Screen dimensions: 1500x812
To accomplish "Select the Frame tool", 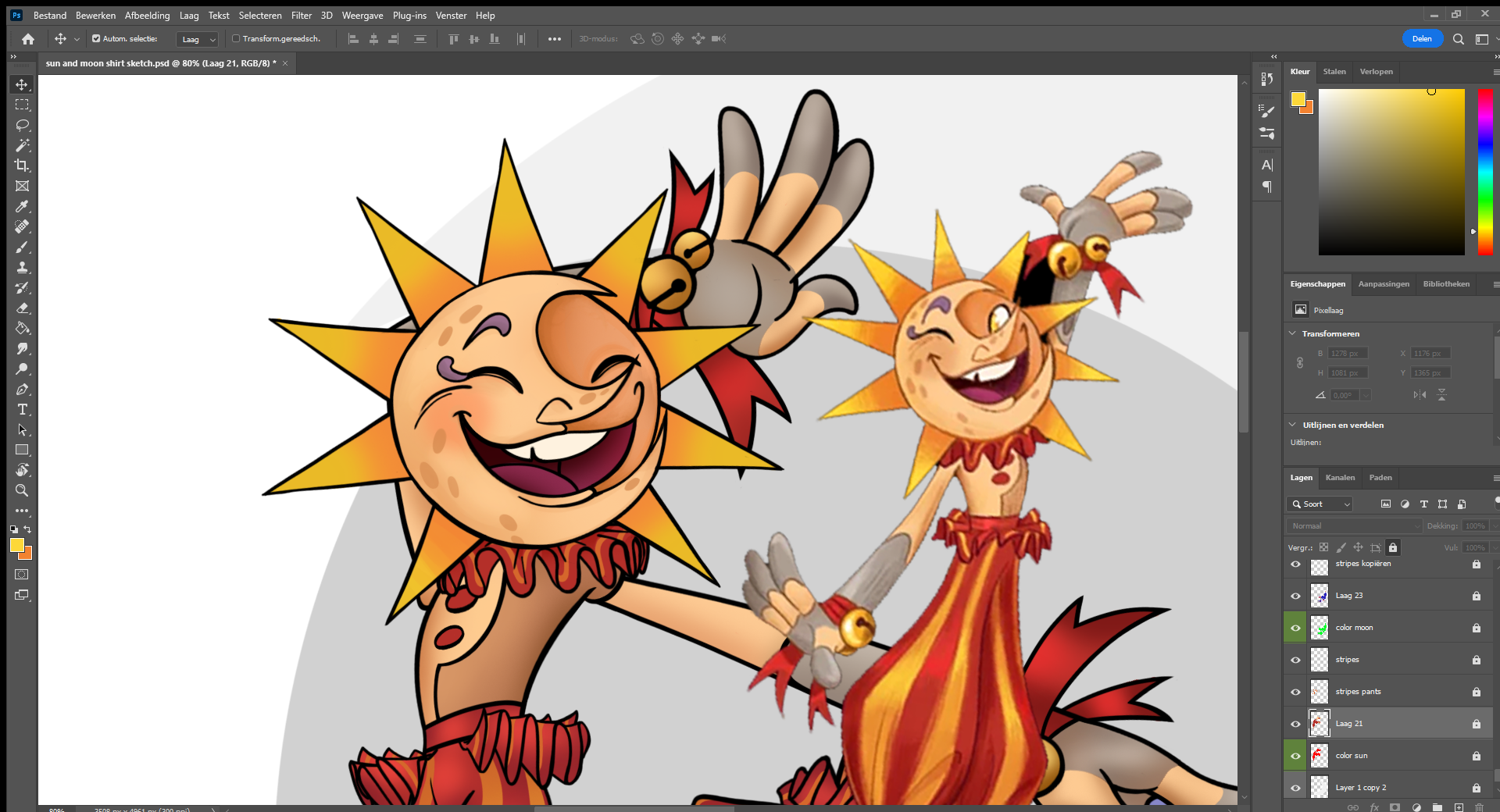I will tap(22, 186).
